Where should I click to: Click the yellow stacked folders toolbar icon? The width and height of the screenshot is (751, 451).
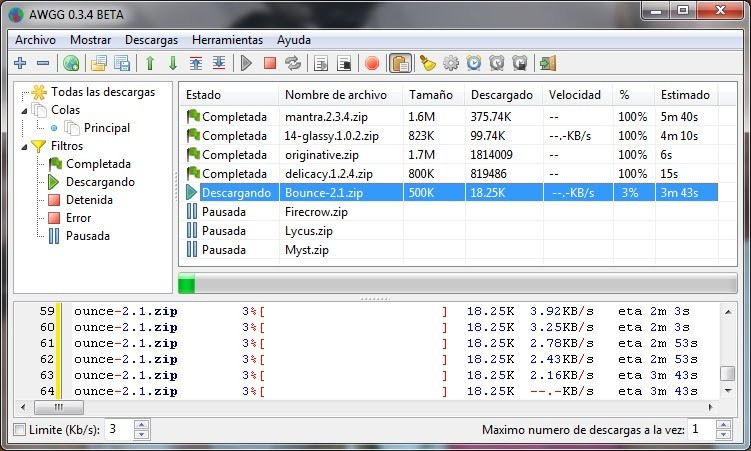point(99,63)
